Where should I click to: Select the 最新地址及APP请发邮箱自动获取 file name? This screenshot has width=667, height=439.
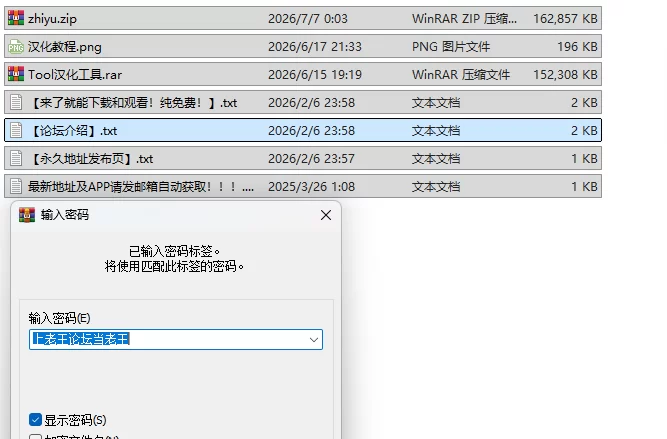coord(141,187)
